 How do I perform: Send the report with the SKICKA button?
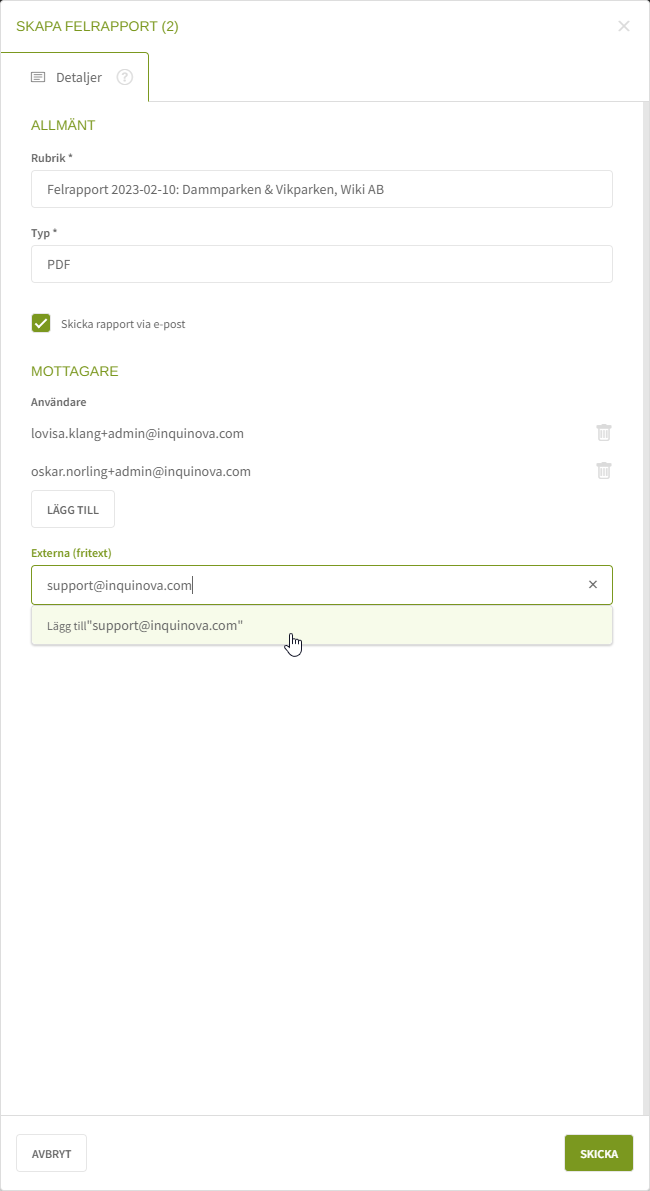pos(599,1153)
